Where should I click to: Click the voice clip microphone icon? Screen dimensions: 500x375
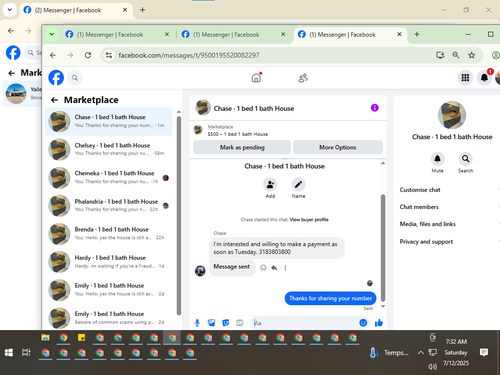point(197,323)
